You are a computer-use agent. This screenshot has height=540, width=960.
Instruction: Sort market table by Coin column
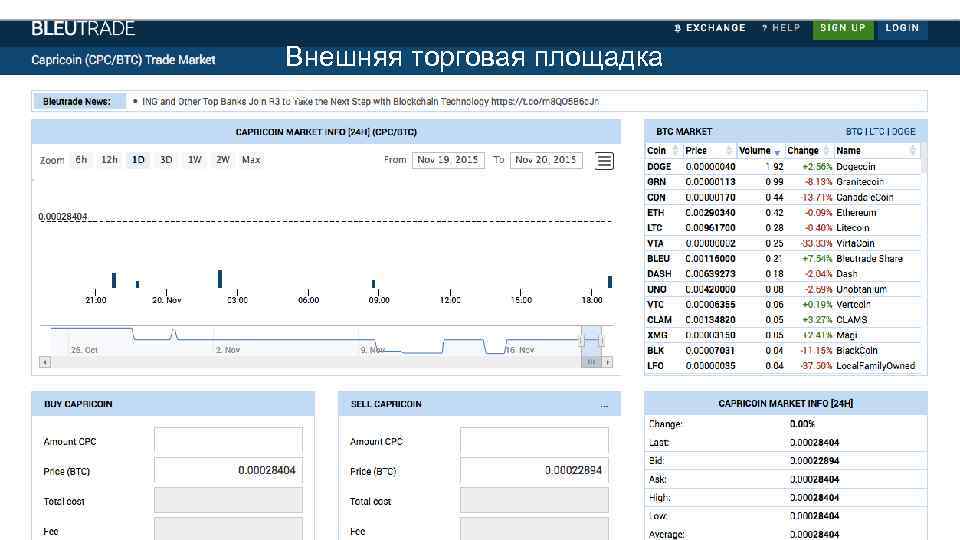click(663, 151)
